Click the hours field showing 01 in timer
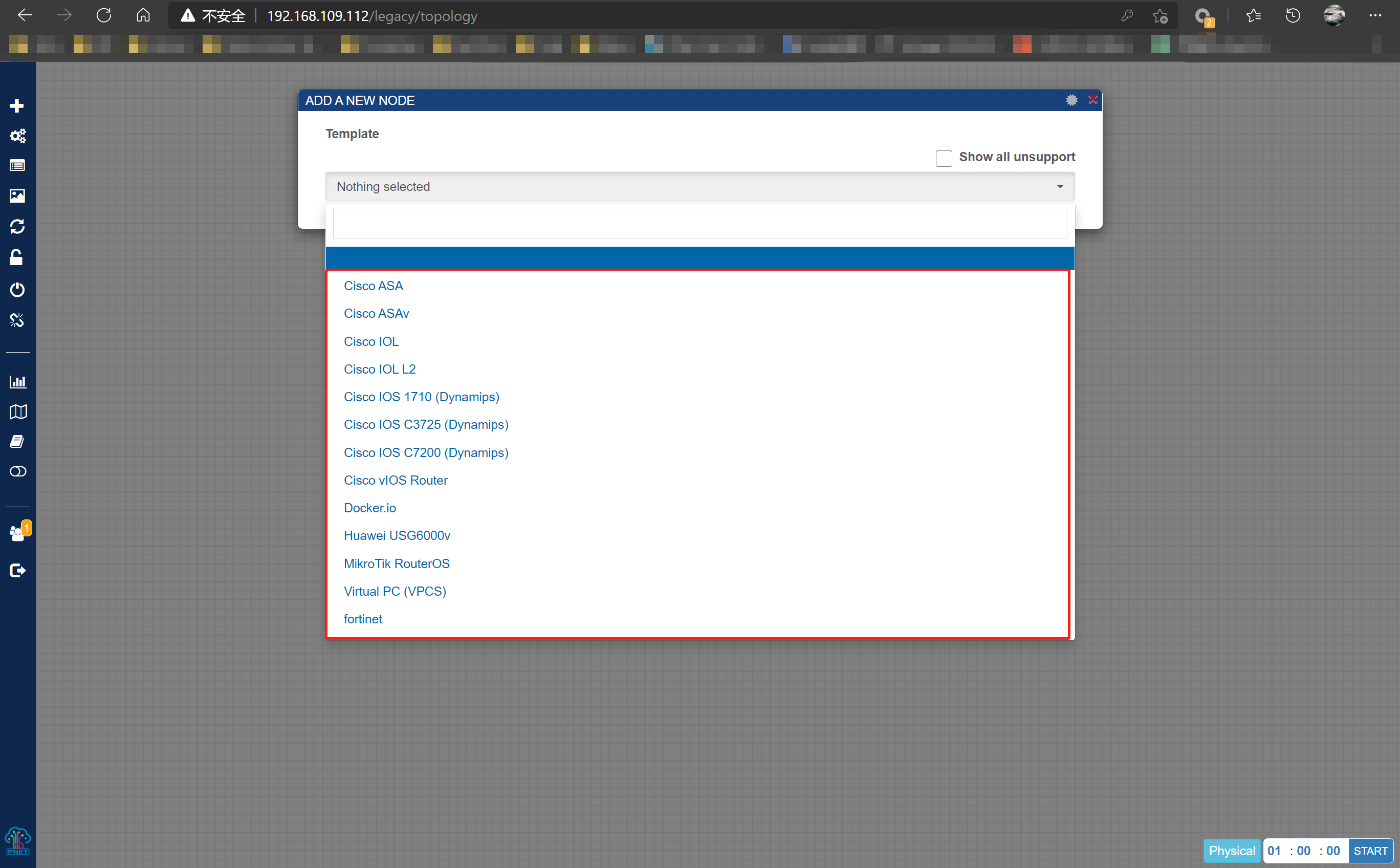This screenshot has width=1400, height=868. point(1274,850)
